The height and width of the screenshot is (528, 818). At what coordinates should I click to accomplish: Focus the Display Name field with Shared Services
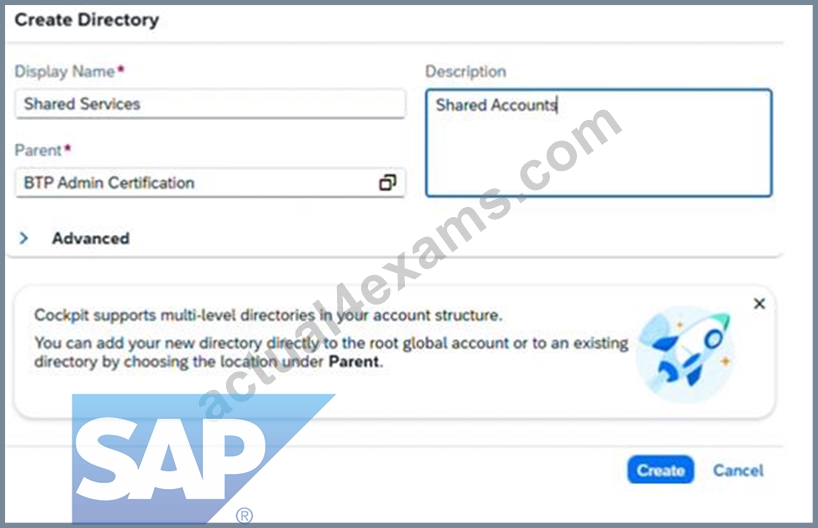(211, 104)
